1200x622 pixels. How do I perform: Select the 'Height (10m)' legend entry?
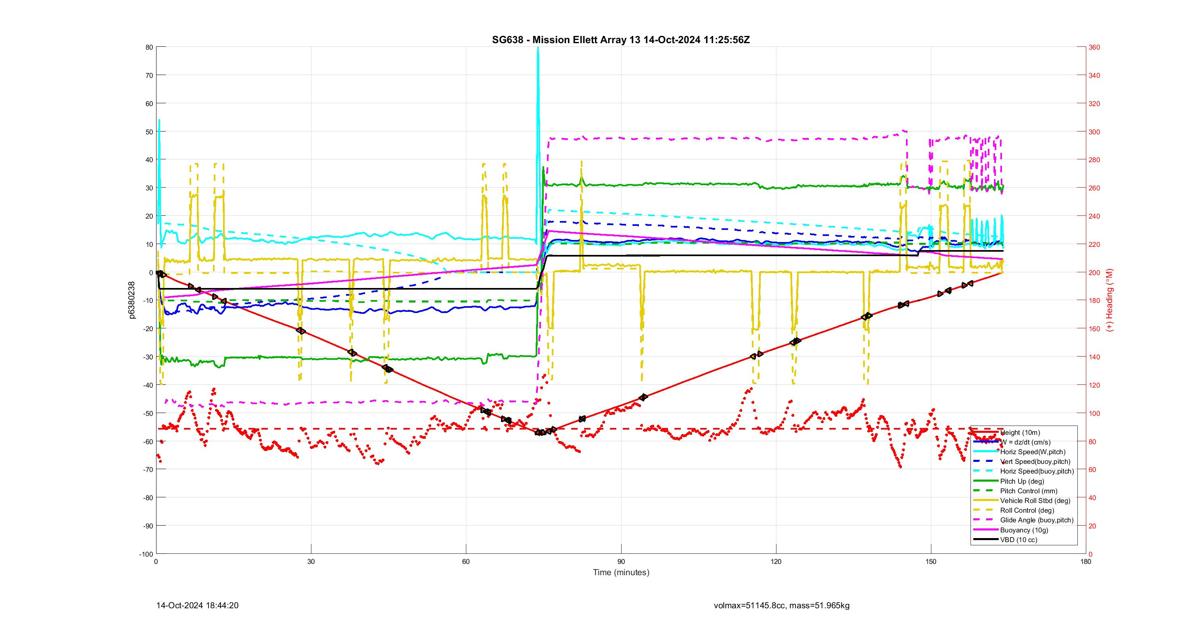(1020, 433)
